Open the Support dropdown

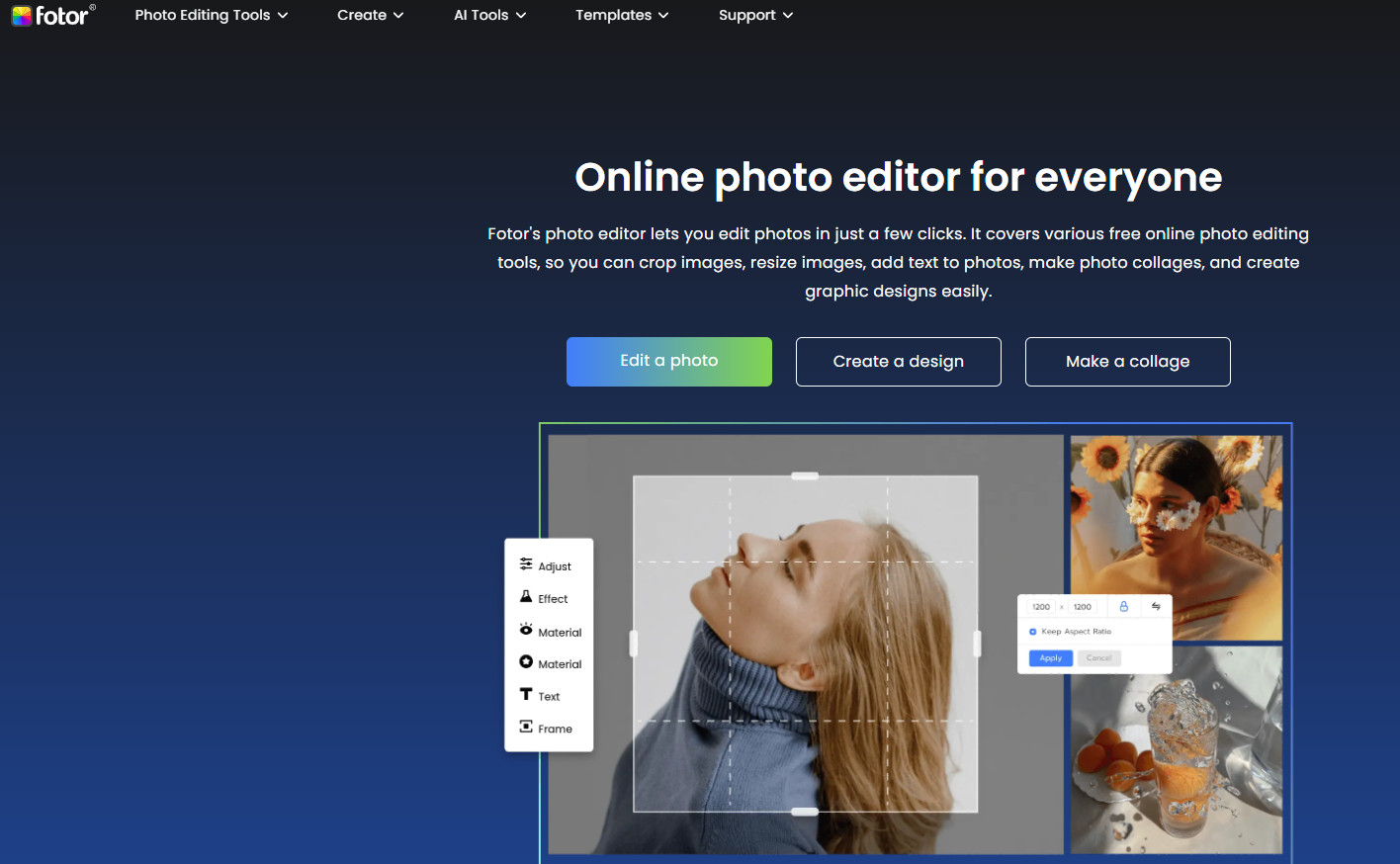coord(755,15)
